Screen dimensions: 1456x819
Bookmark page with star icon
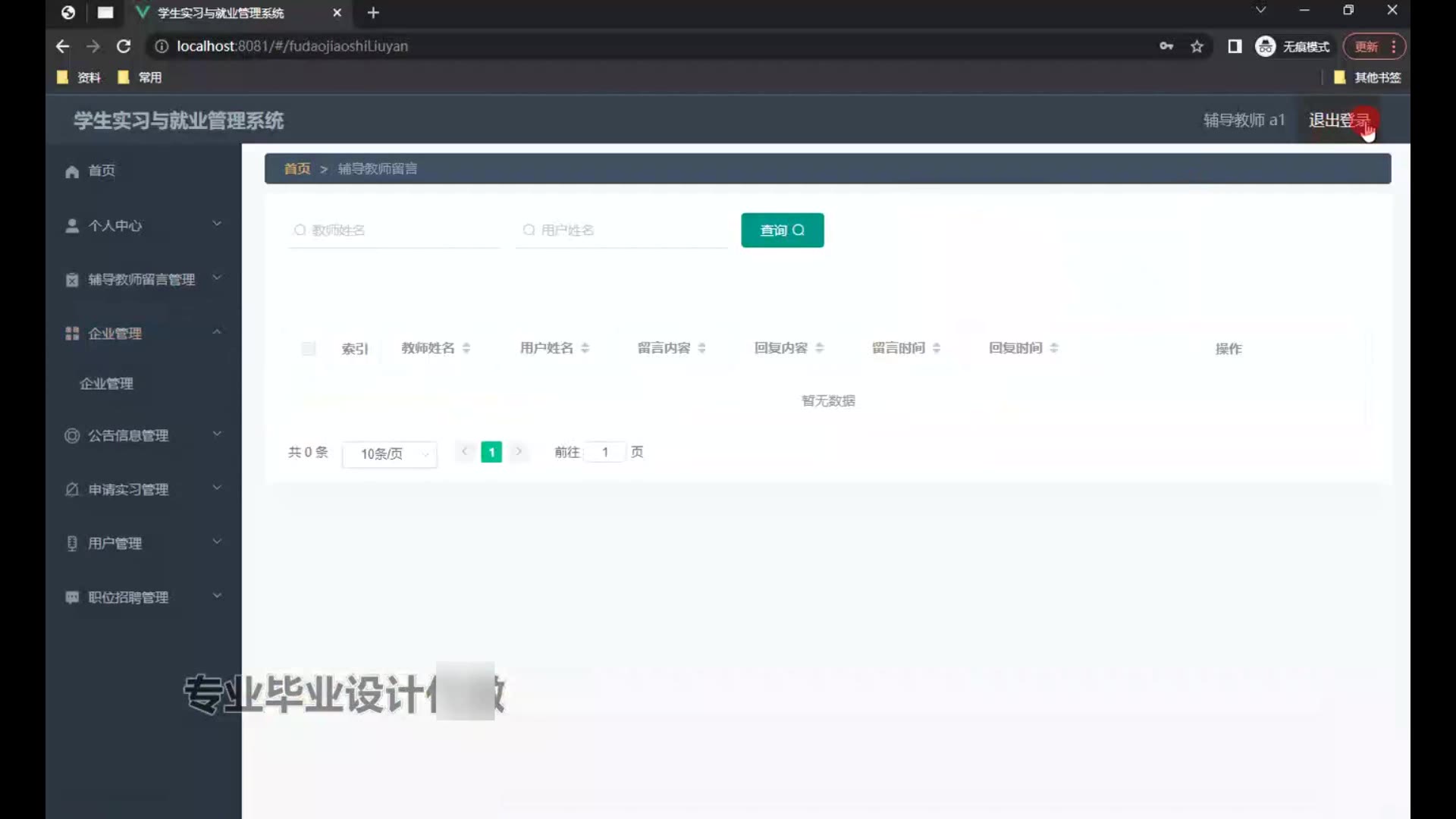click(x=1197, y=46)
